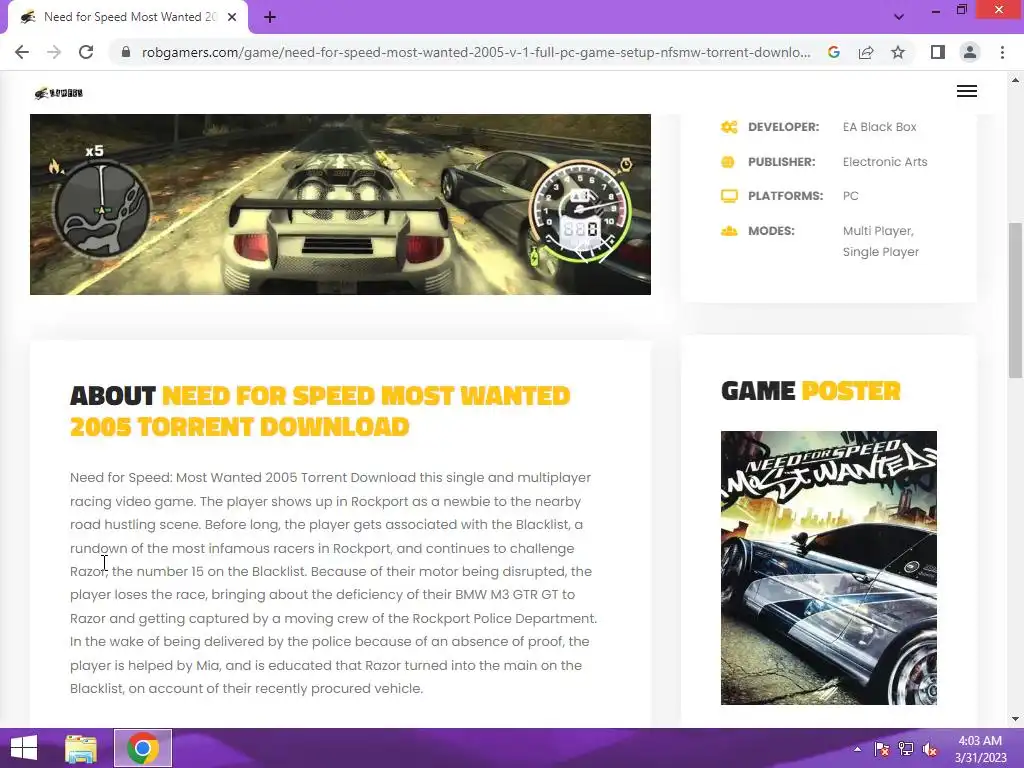The height and width of the screenshot is (768, 1024).
Task: Open the taskbar clock and date
Action: click(x=980, y=749)
